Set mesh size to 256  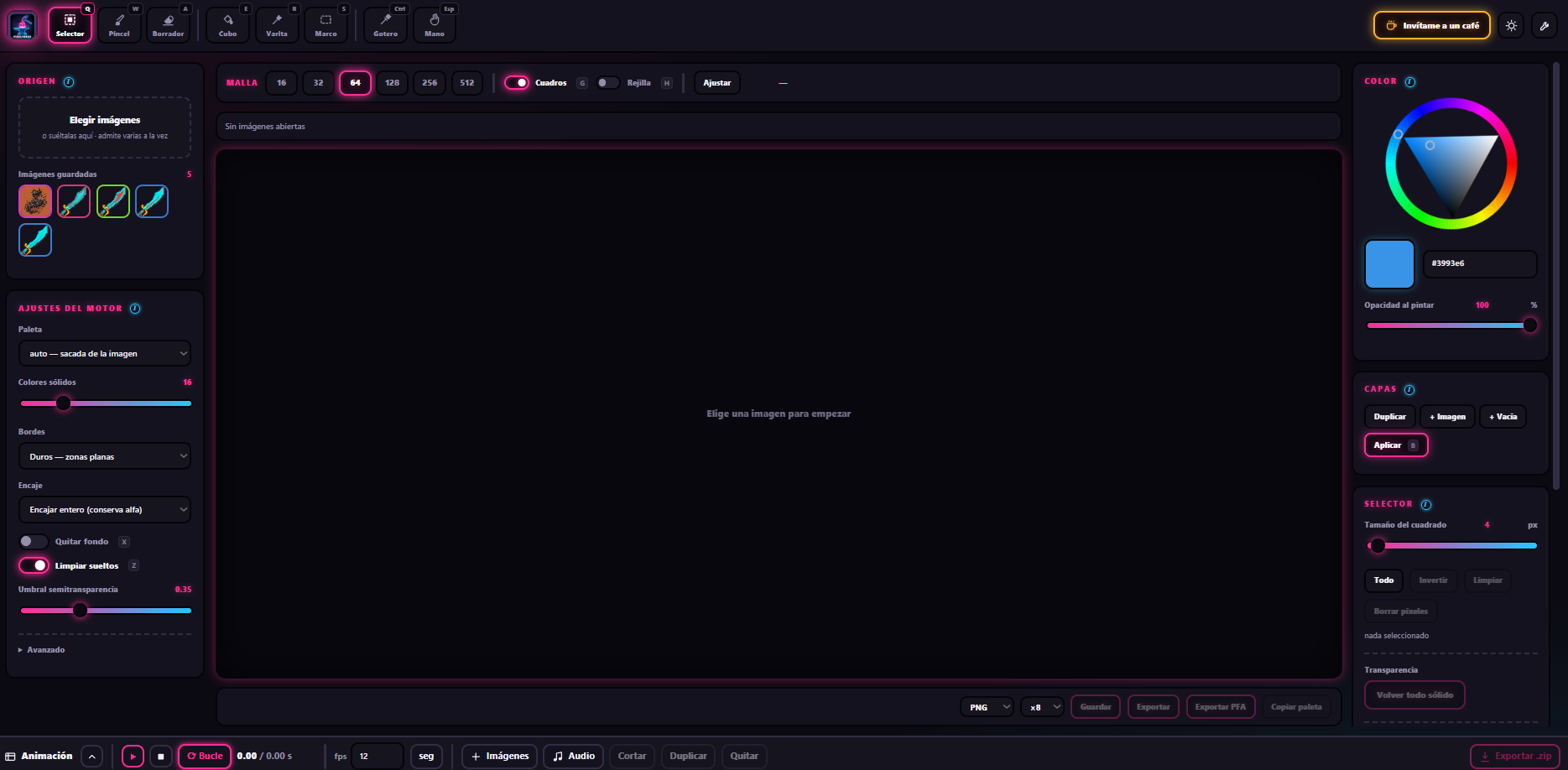tap(430, 82)
